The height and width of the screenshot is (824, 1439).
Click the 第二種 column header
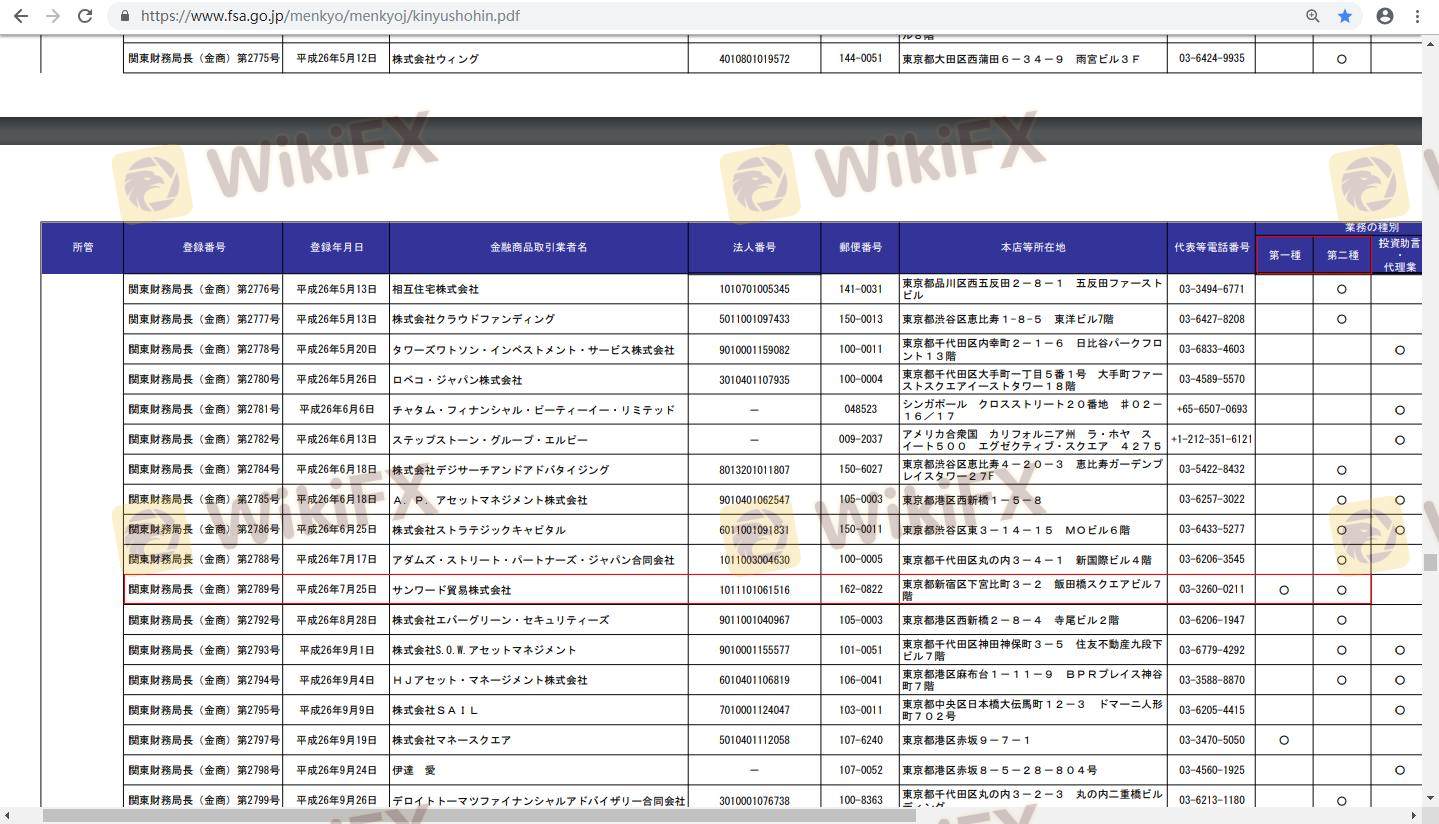click(x=1342, y=255)
